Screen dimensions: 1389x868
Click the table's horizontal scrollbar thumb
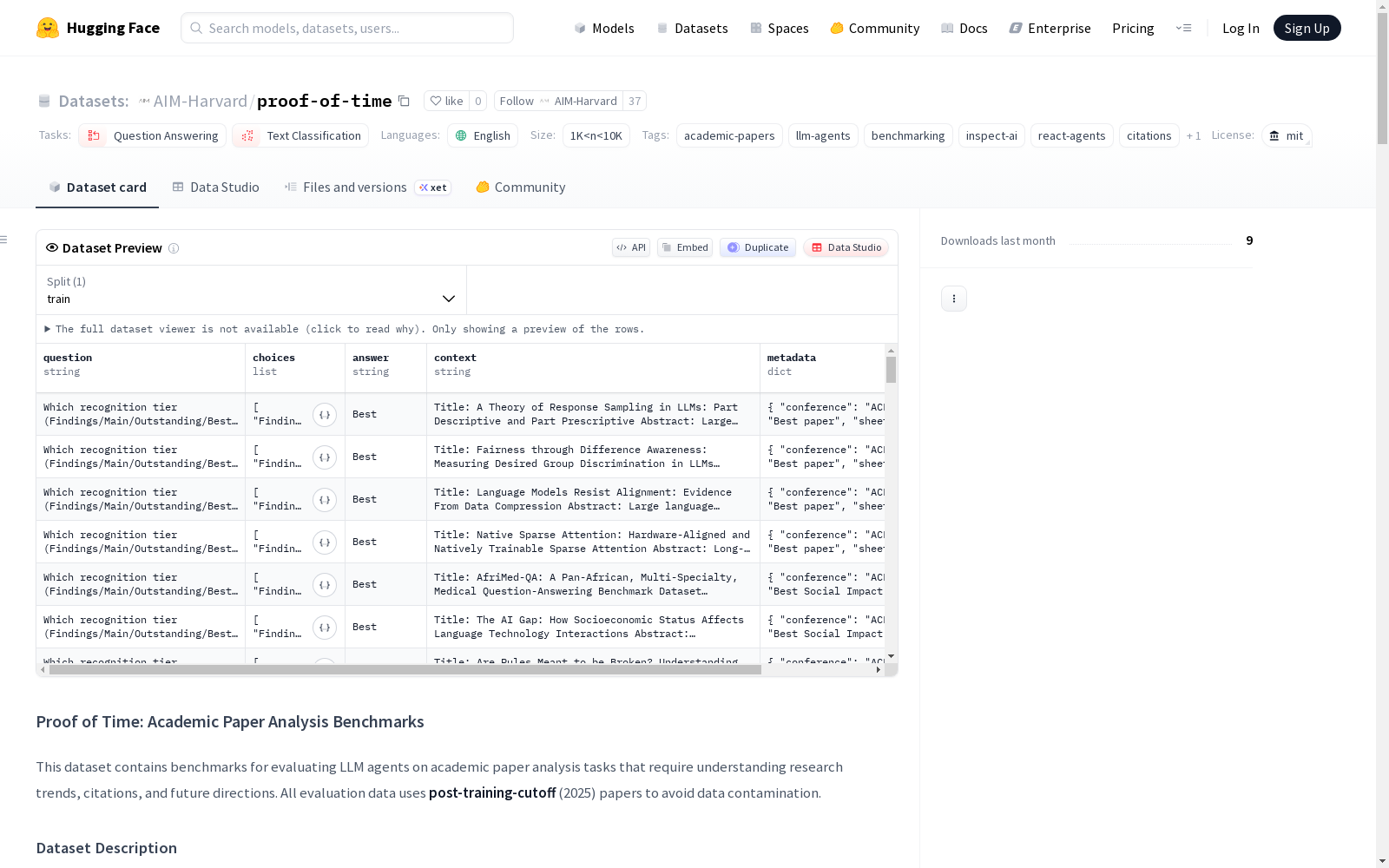point(405,670)
